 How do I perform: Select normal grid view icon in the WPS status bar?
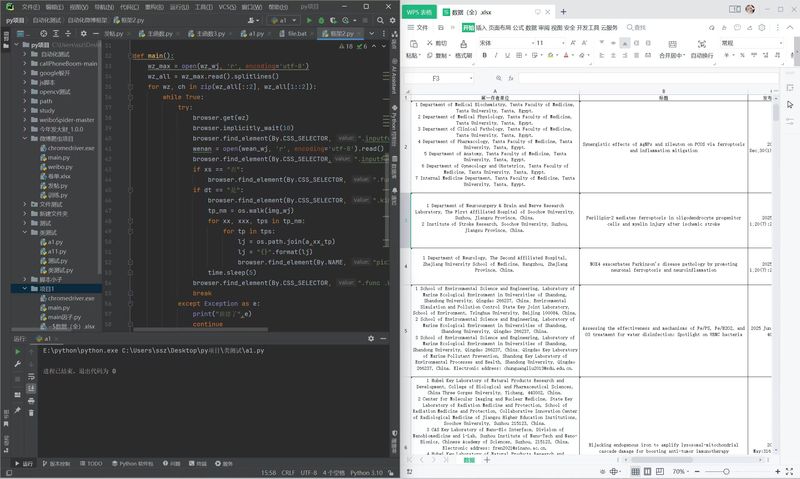point(635,471)
